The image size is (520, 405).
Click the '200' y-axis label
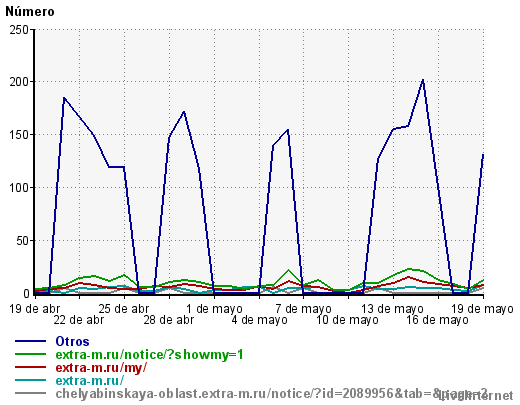click(x=19, y=82)
